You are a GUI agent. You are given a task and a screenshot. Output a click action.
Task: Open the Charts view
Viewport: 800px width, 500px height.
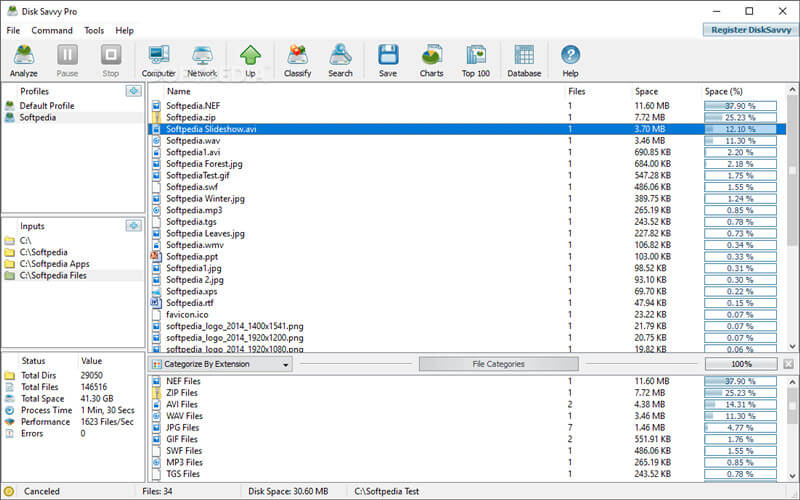pyautogui.click(x=431, y=60)
